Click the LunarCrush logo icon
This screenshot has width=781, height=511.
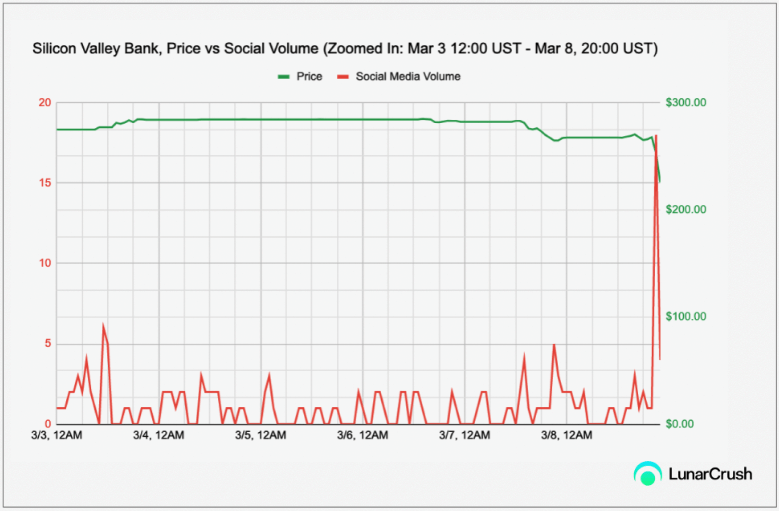point(648,474)
